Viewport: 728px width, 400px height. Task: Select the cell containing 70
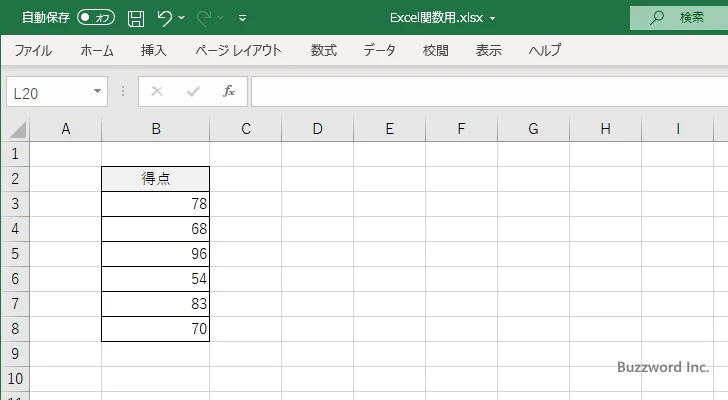pyautogui.click(x=156, y=329)
